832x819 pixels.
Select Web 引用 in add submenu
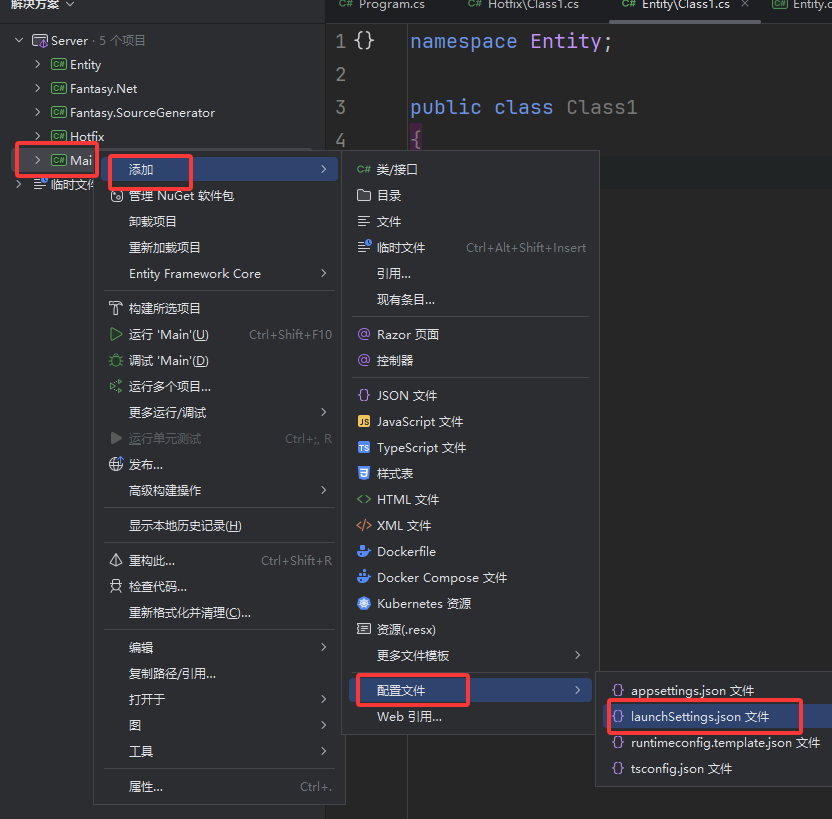tap(471, 717)
